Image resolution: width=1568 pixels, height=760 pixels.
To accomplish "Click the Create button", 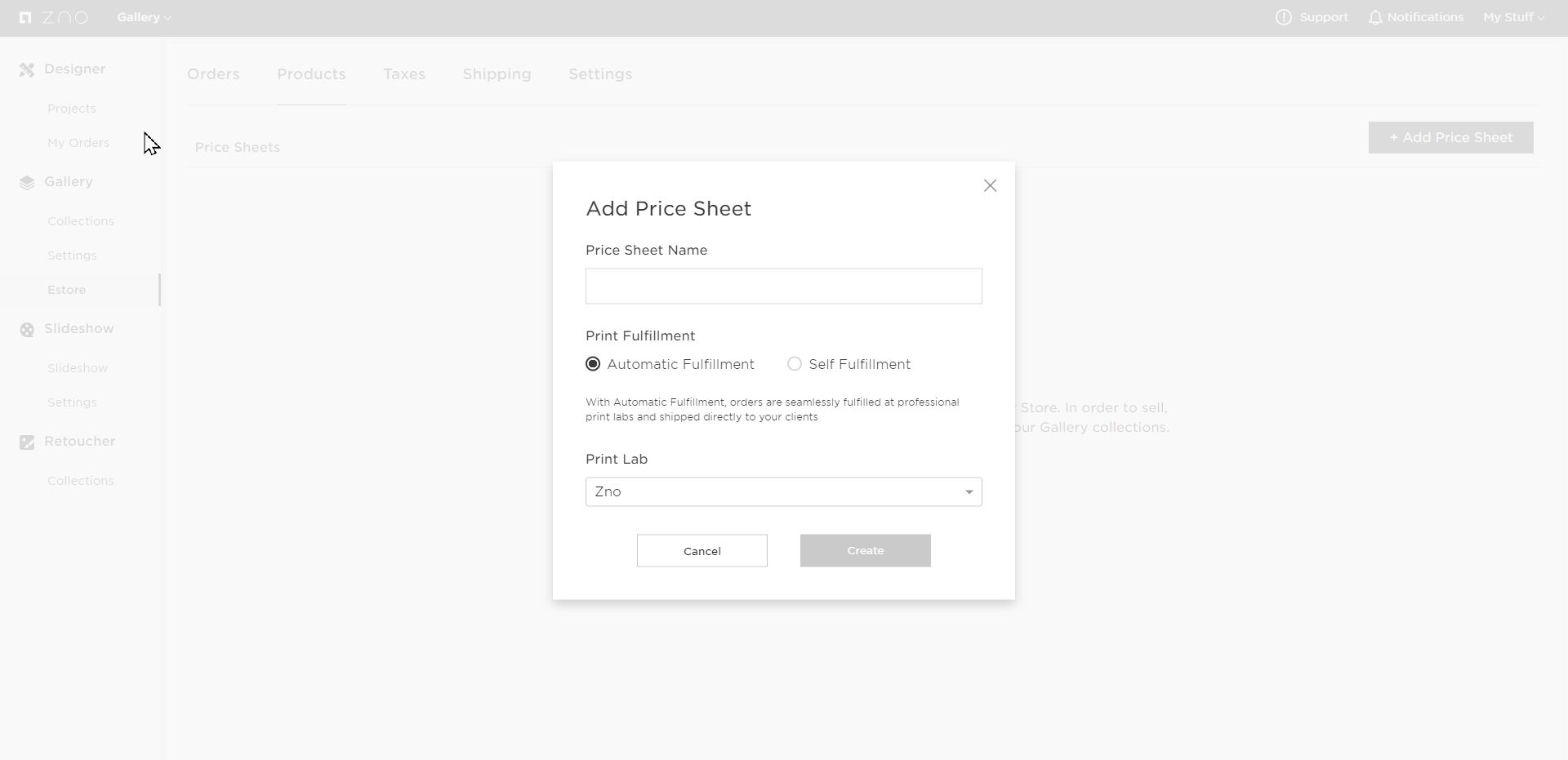I will (x=865, y=551).
